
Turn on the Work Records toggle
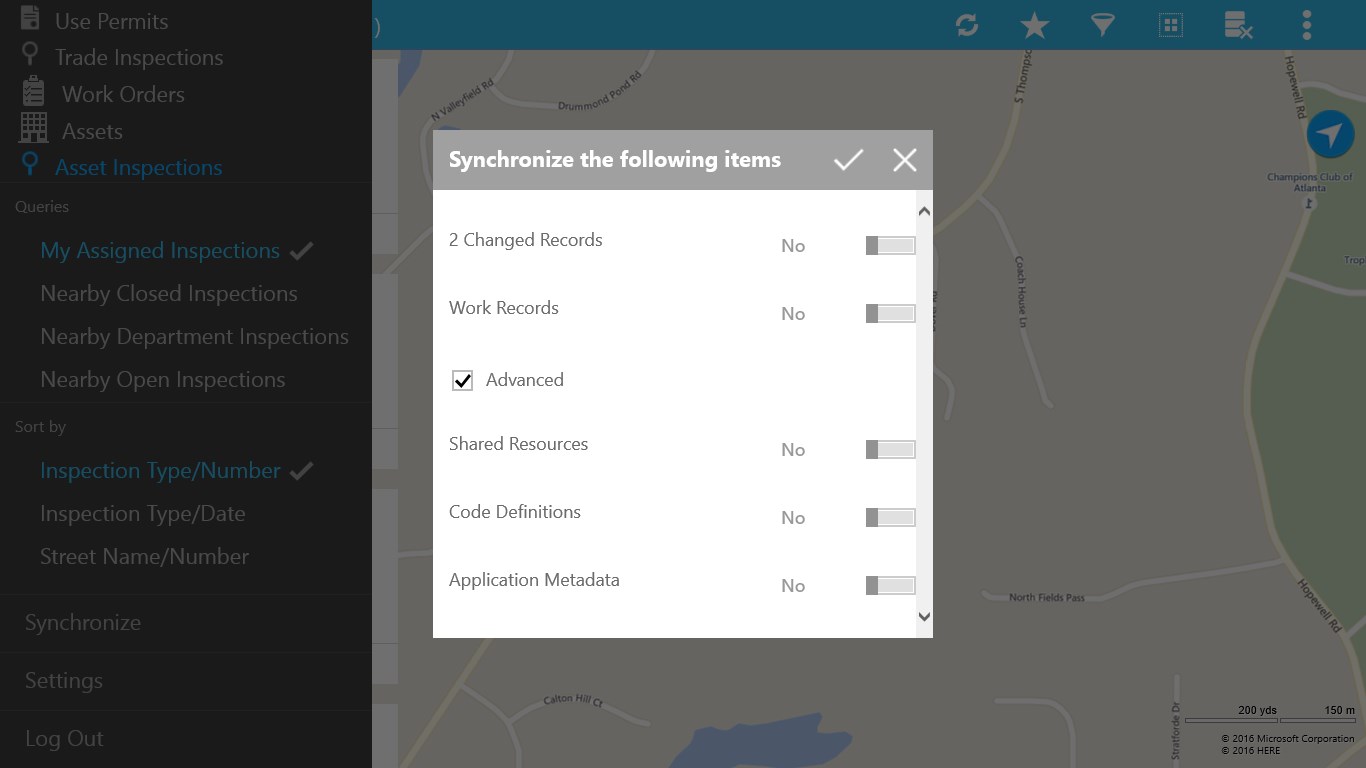click(889, 313)
